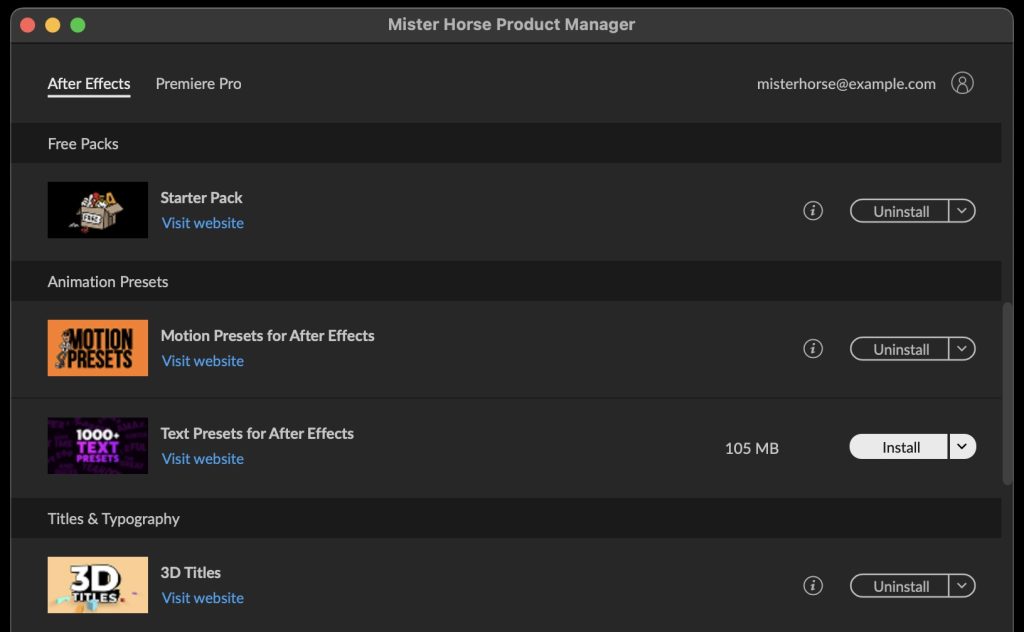Switch to the Premiere Pro tab

pyautogui.click(x=198, y=84)
